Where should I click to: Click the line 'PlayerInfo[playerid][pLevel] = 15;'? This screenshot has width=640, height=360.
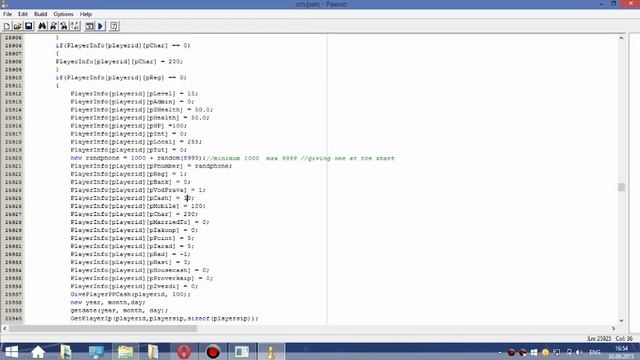click(x=134, y=93)
